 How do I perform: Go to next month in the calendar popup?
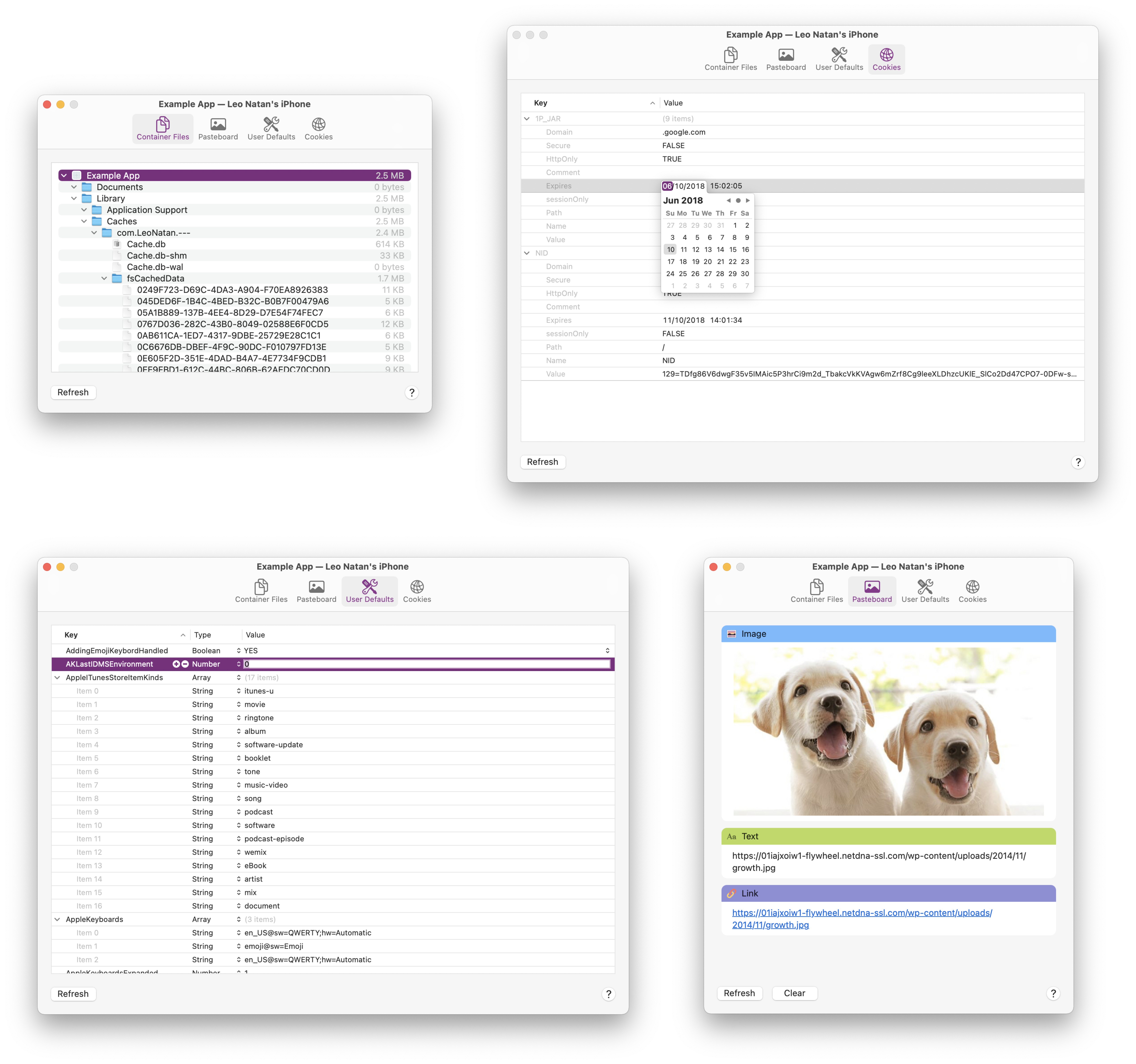pyautogui.click(x=747, y=201)
